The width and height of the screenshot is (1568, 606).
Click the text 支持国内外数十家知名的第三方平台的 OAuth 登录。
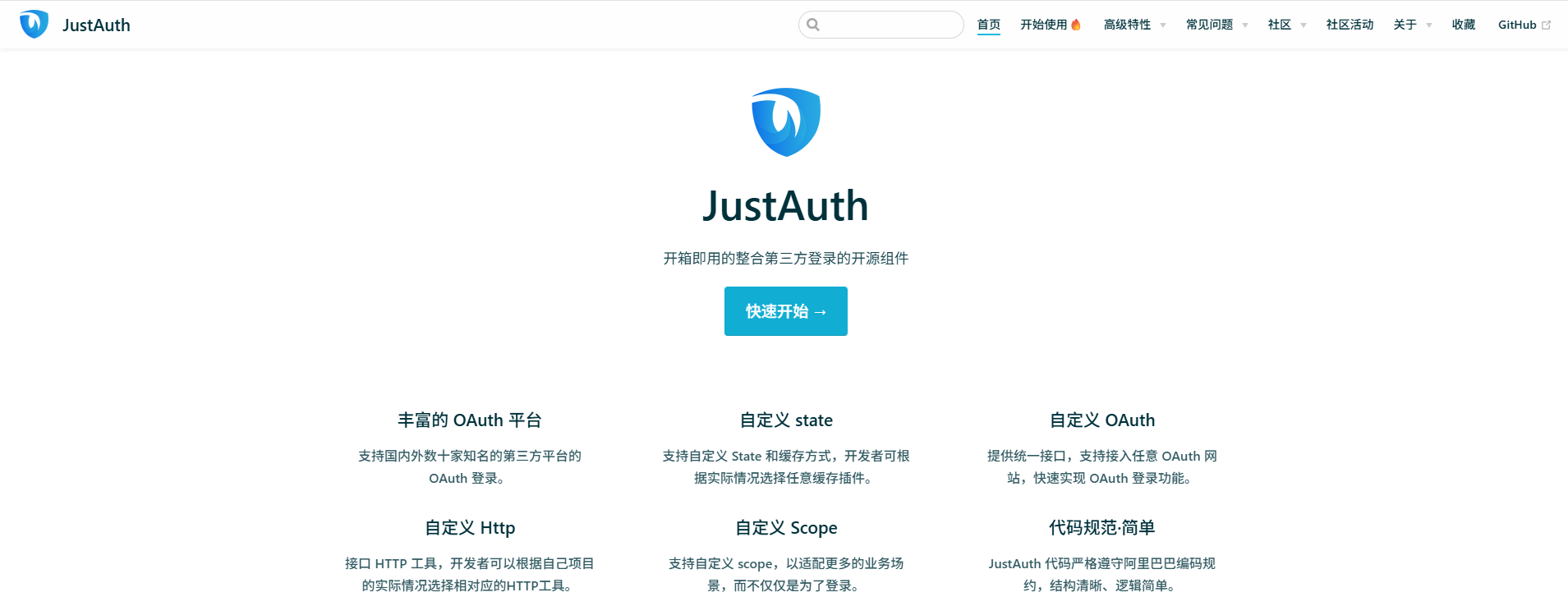click(470, 467)
